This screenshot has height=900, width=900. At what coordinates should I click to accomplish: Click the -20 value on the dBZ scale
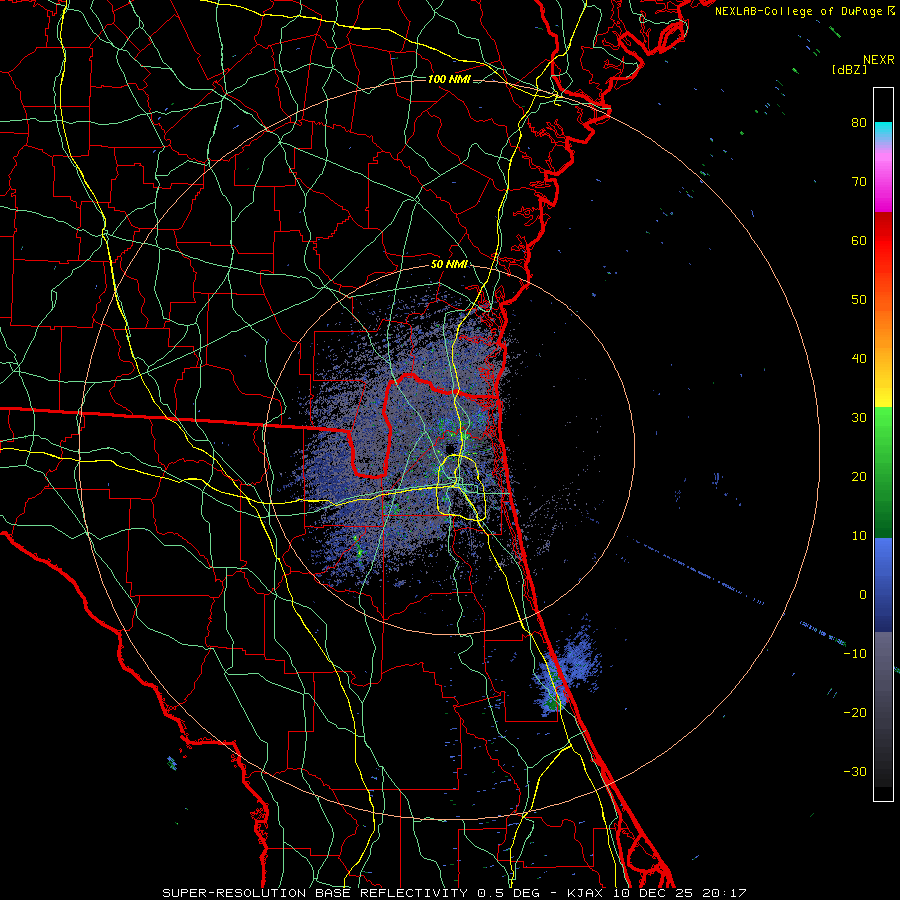click(855, 713)
